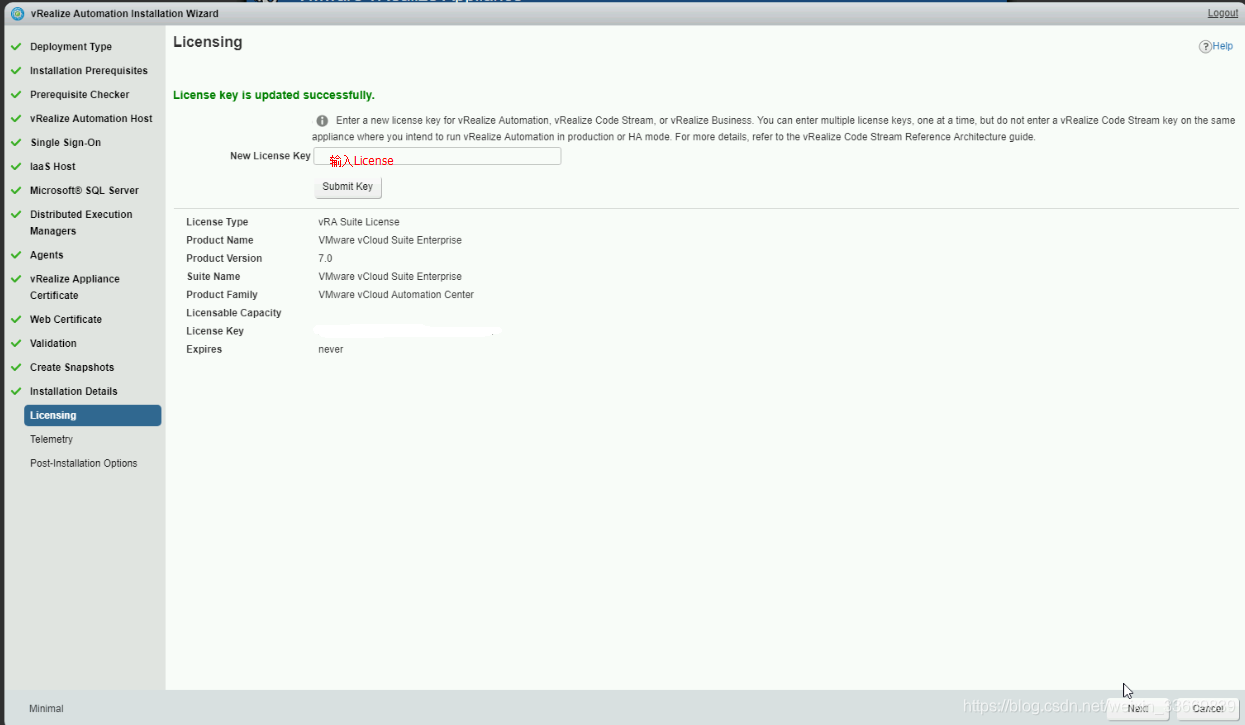1245x725 pixels.
Task: Open Distributed Execution Managers step
Action: pyautogui.click(x=81, y=223)
